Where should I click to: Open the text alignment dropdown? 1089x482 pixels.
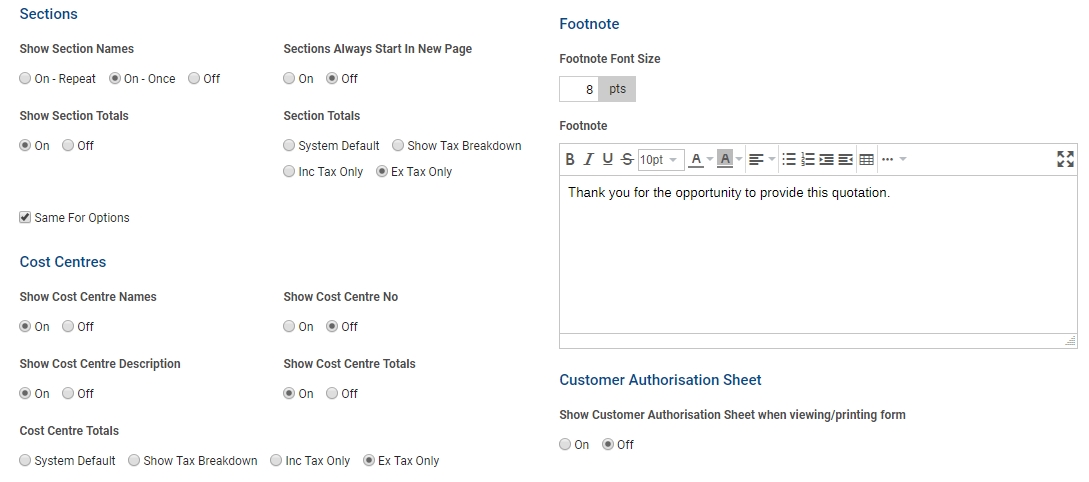762,160
